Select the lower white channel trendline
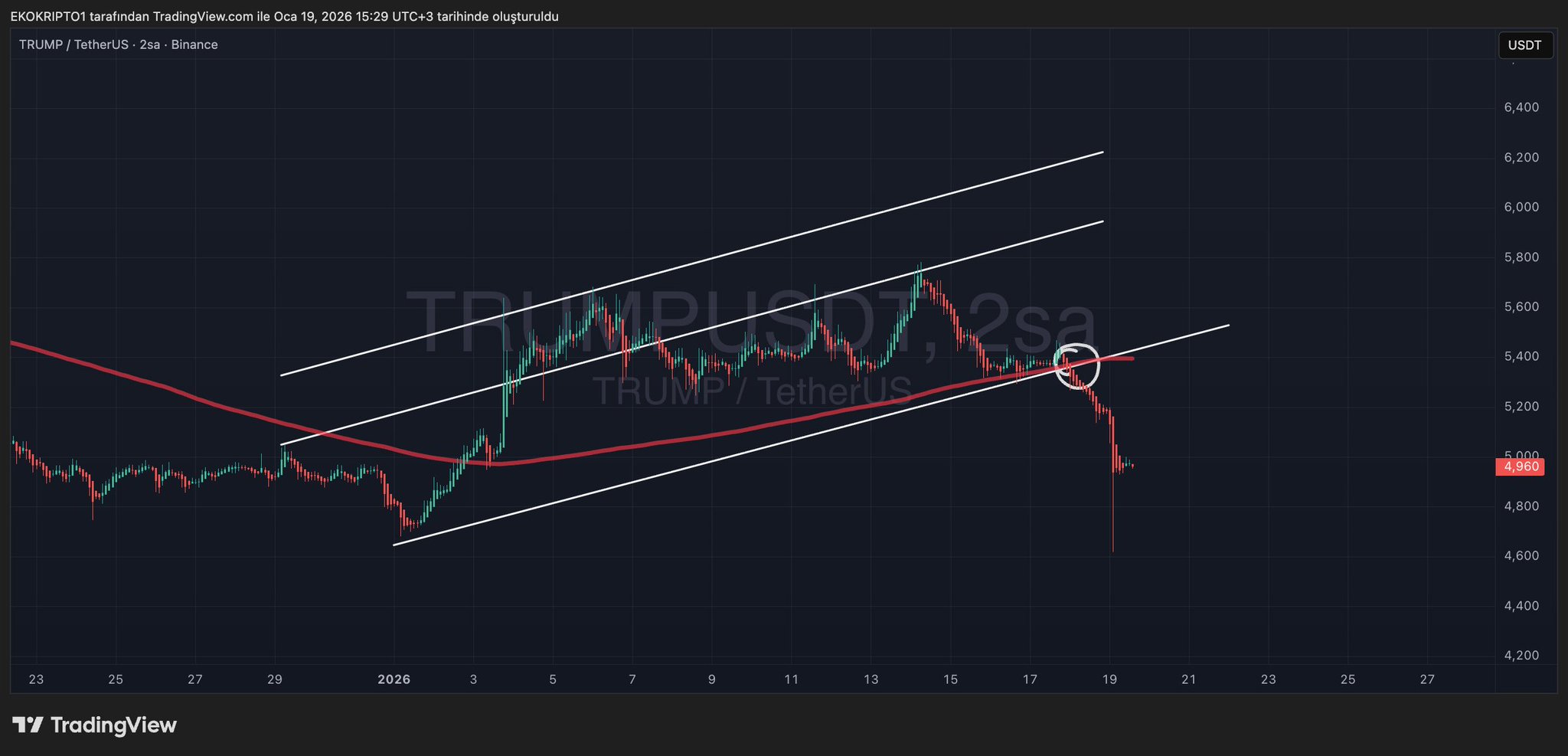Screen dimensions: 1568x756 click(811, 435)
